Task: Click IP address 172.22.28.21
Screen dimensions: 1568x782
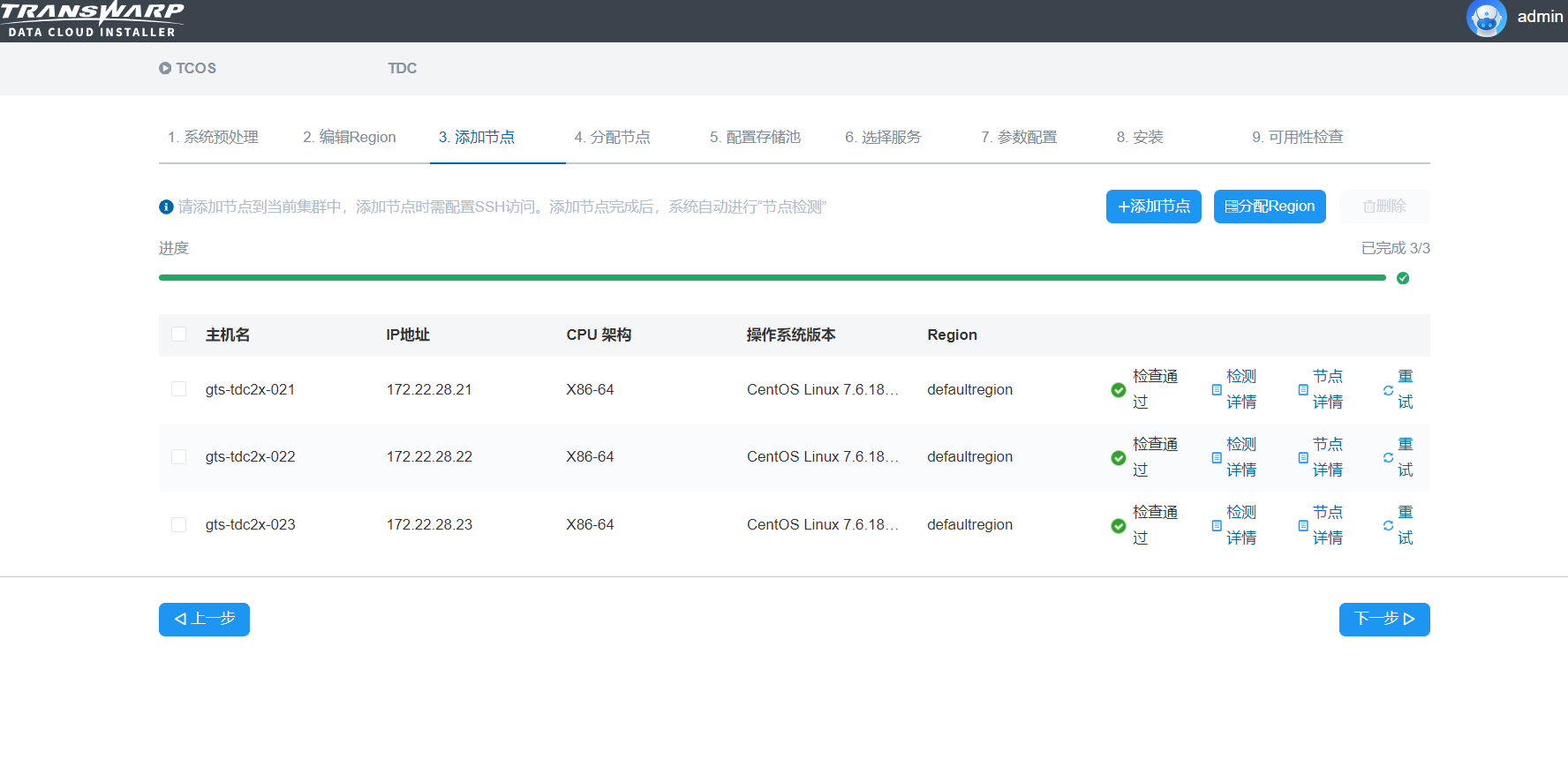Action: 429,389
